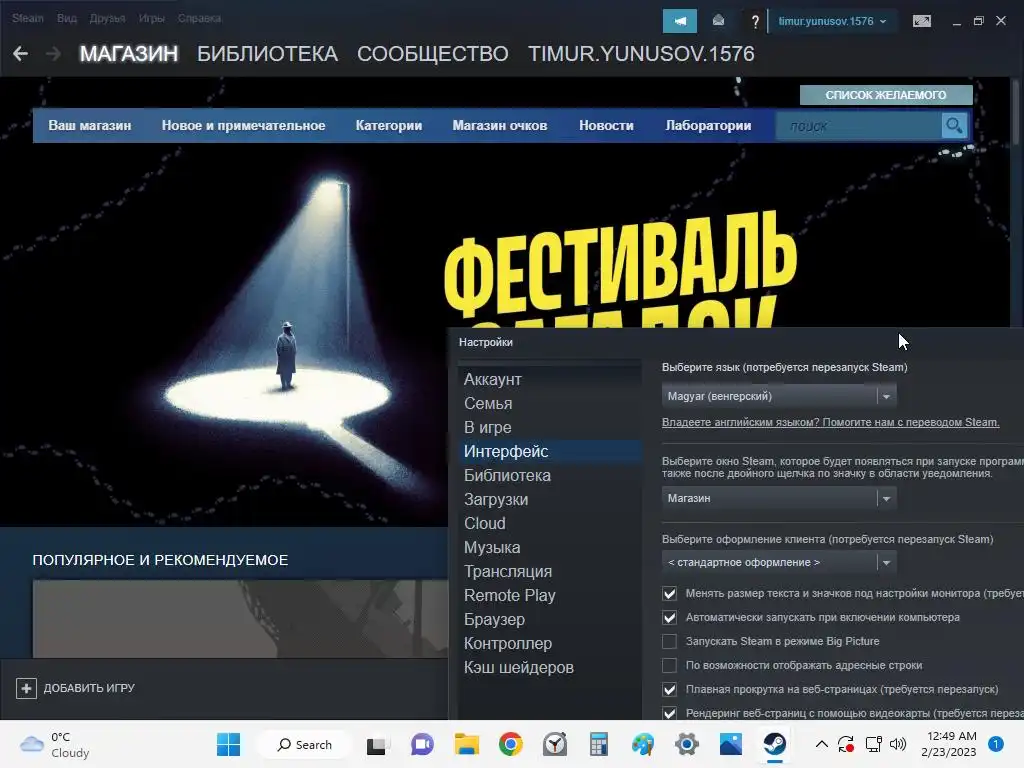Enable launching Steam in Big Picture mode
This screenshot has width=1024, height=768.
point(669,641)
